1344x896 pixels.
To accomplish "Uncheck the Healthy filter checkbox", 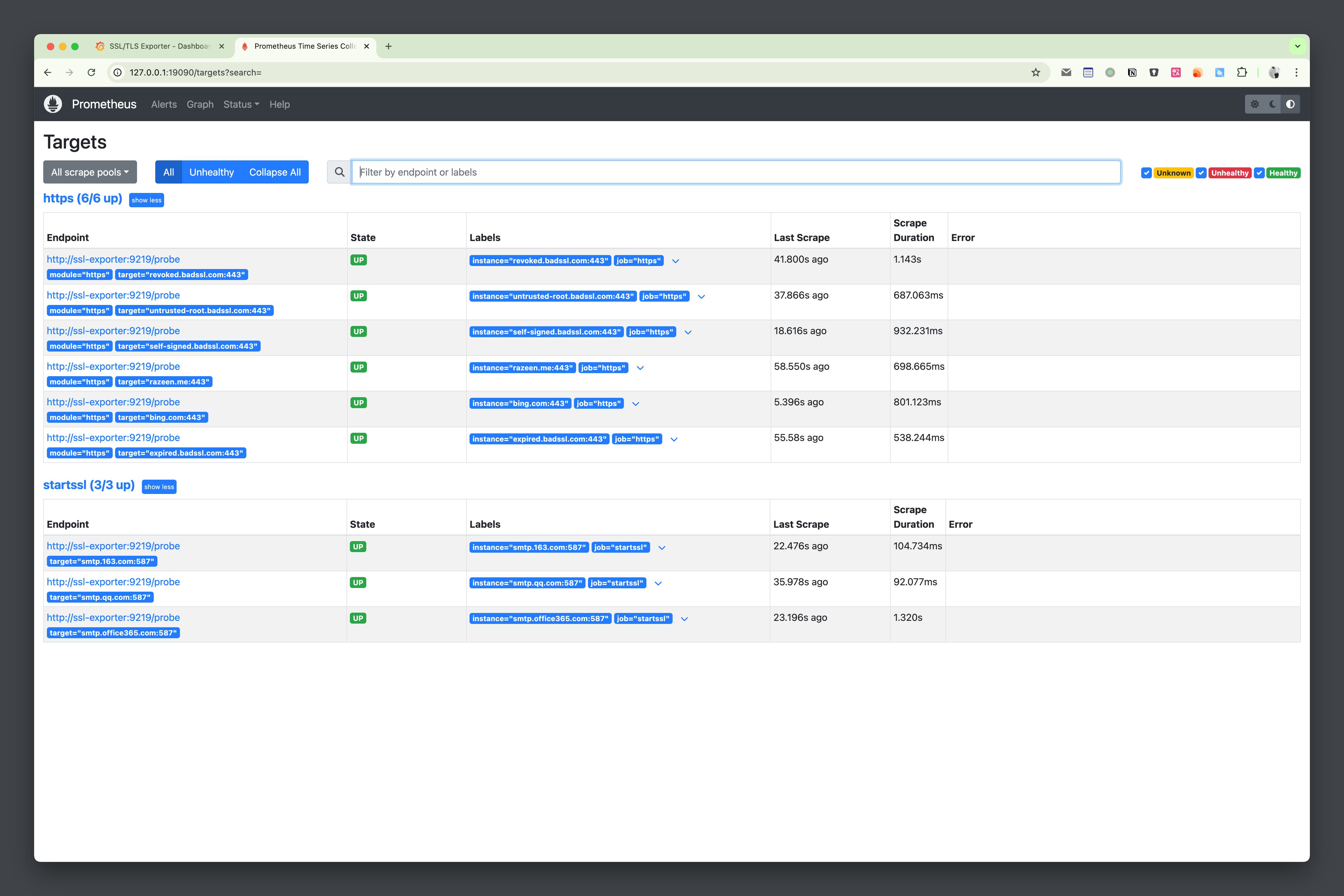I will [x=1259, y=173].
